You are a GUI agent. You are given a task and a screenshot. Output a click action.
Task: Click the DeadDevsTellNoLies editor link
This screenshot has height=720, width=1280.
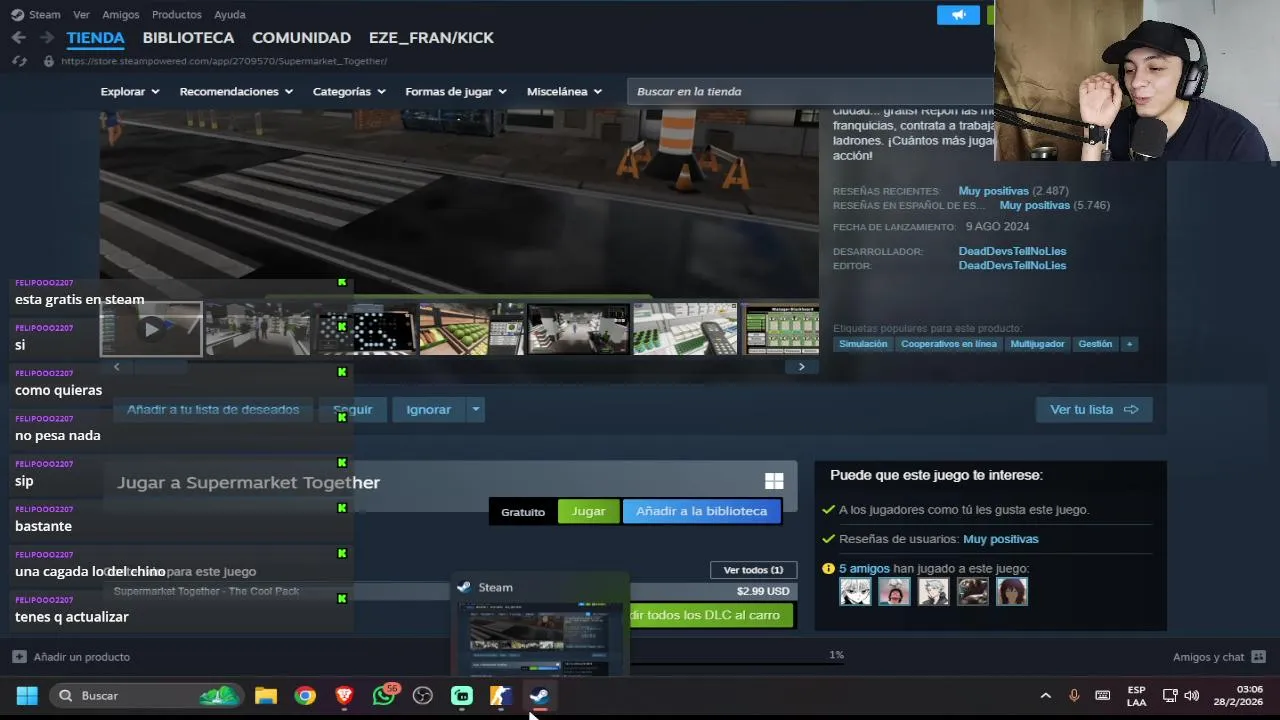[1012, 265]
